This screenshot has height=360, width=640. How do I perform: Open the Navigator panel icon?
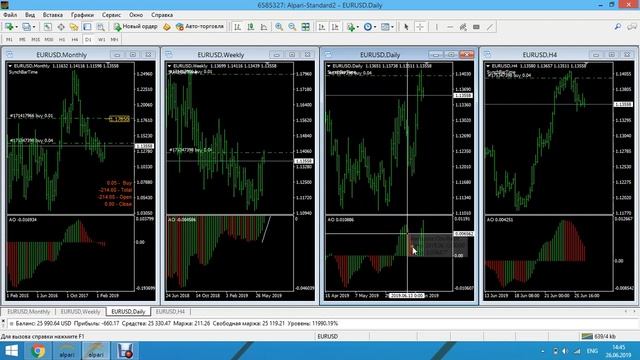click(x=74, y=27)
